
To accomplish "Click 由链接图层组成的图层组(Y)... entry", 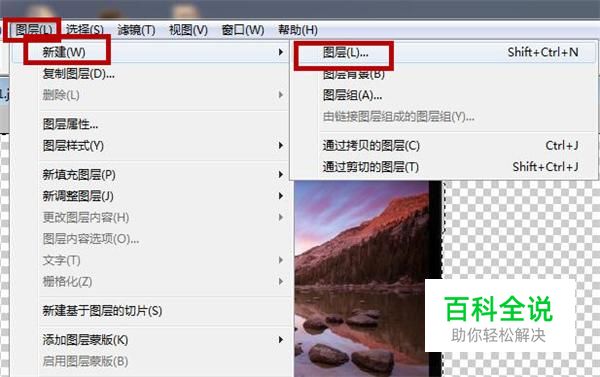I will pos(399,116).
